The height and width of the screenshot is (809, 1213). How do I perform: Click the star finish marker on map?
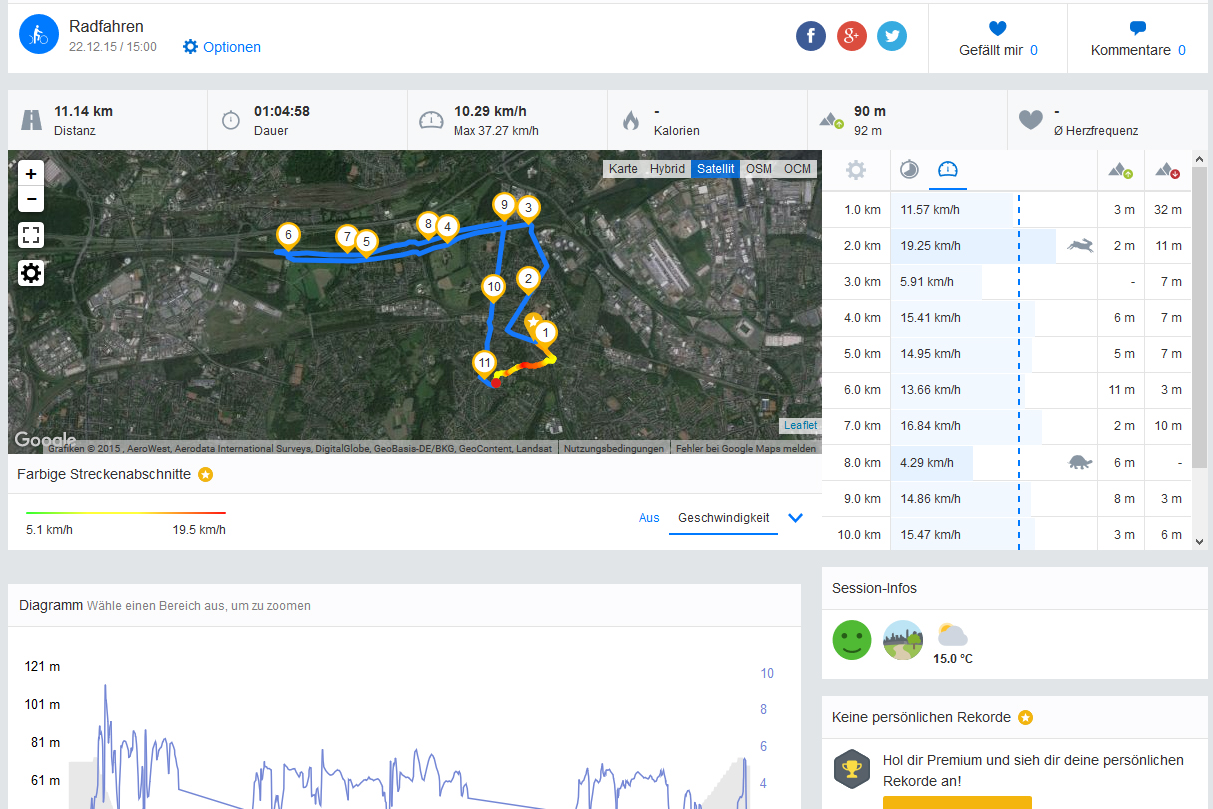534,321
